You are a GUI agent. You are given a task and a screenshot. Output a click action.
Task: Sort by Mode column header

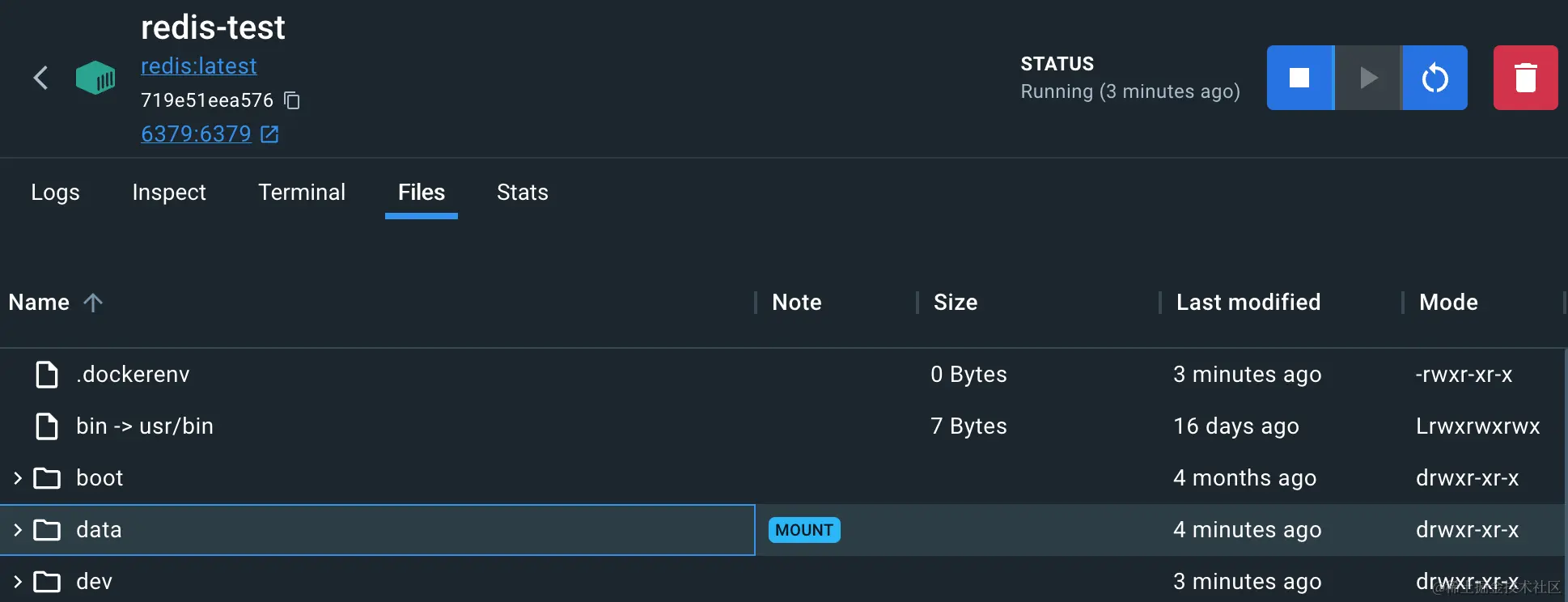click(1448, 302)
